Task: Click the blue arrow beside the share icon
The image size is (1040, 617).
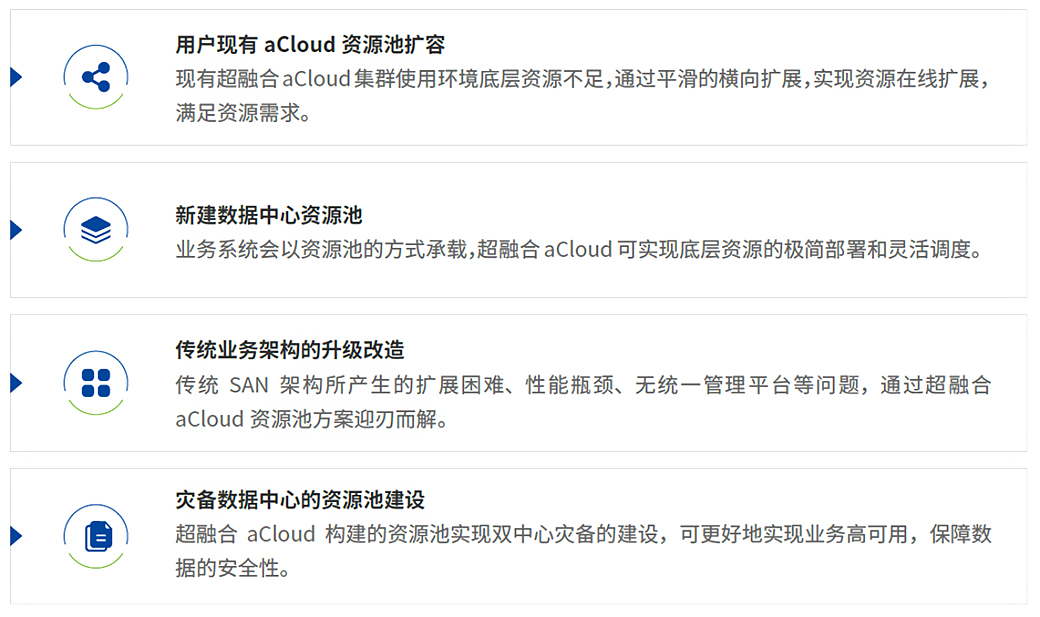Action: pos(17,77)
